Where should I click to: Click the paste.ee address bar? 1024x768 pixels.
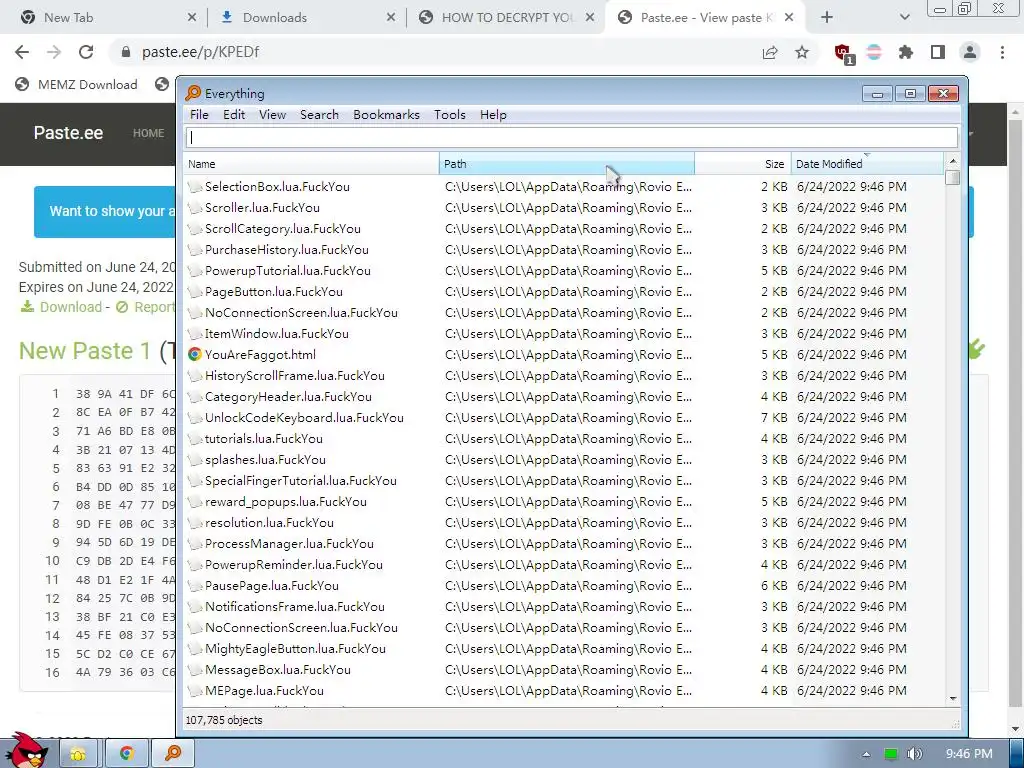point(431,52)
